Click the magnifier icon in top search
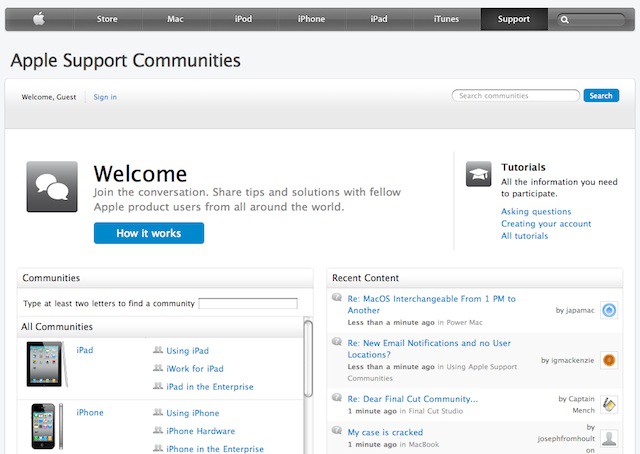This screenshot has width=640, height=454. click(x=564, y=20)
